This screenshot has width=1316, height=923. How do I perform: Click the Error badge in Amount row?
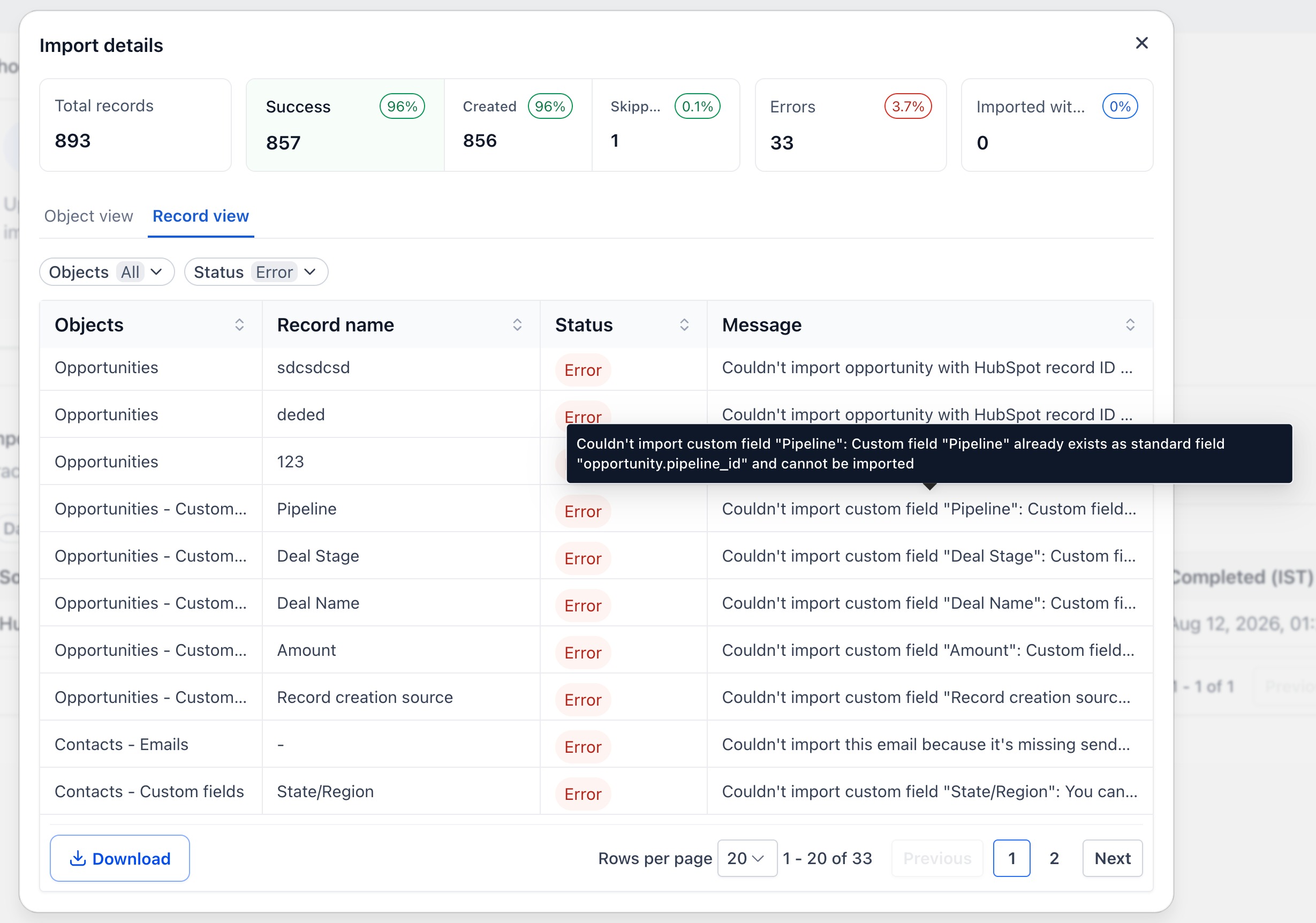(x=583, y=653)
